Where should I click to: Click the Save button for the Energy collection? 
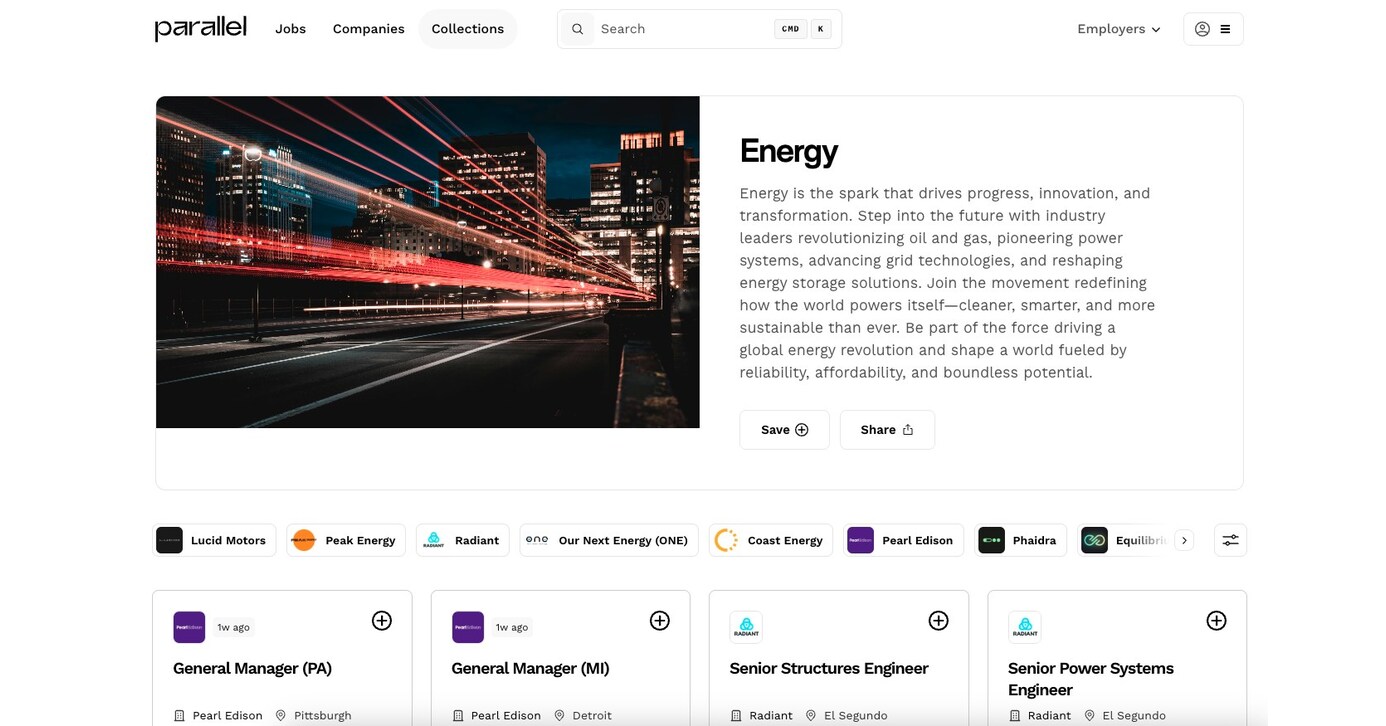click(x=784, y=429)
